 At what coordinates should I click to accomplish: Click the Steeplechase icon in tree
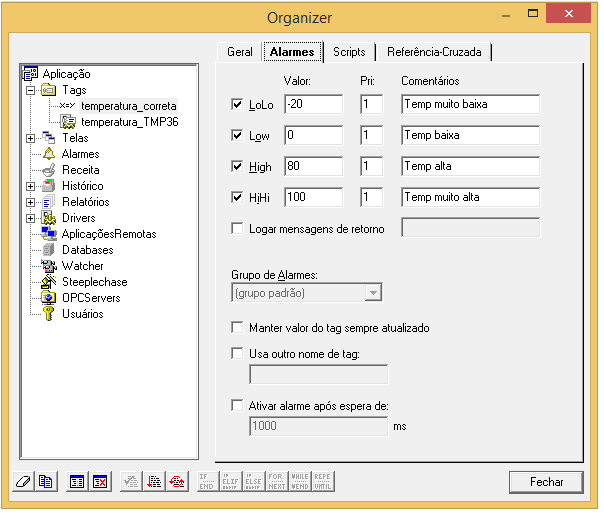[49, 282]
